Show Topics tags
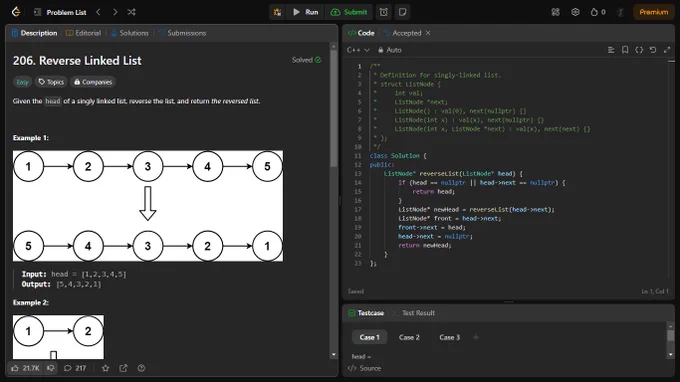 tap(51, 82)
